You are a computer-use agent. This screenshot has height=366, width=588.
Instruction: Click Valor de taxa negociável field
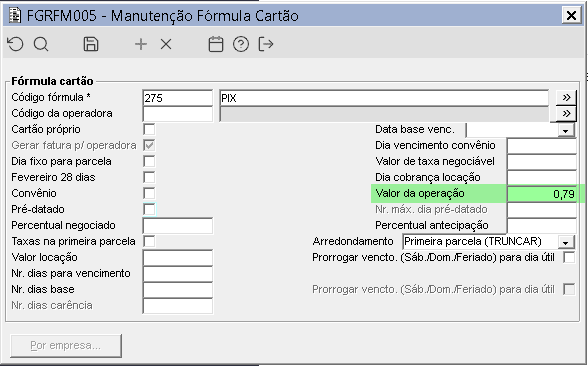[x=542, y=162]
